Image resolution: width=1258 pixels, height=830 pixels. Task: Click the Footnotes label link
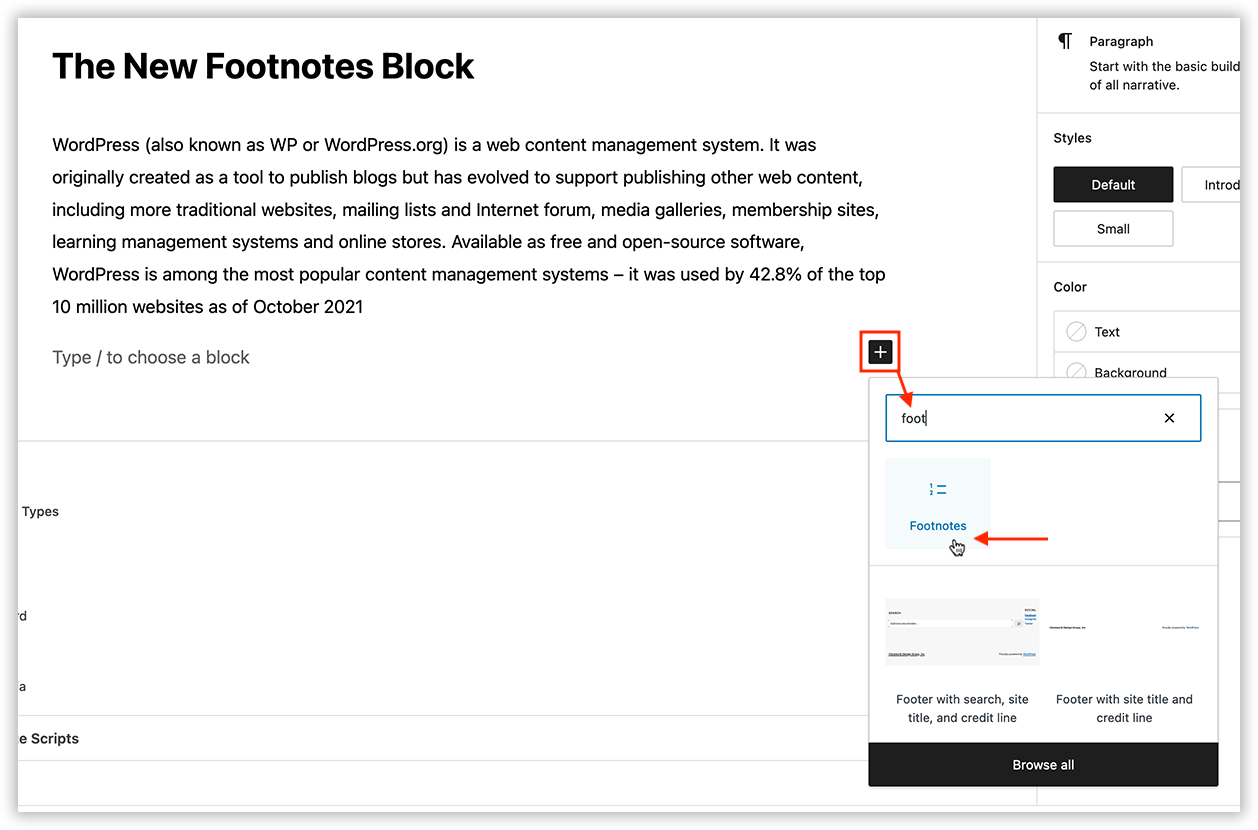(937, 525)
